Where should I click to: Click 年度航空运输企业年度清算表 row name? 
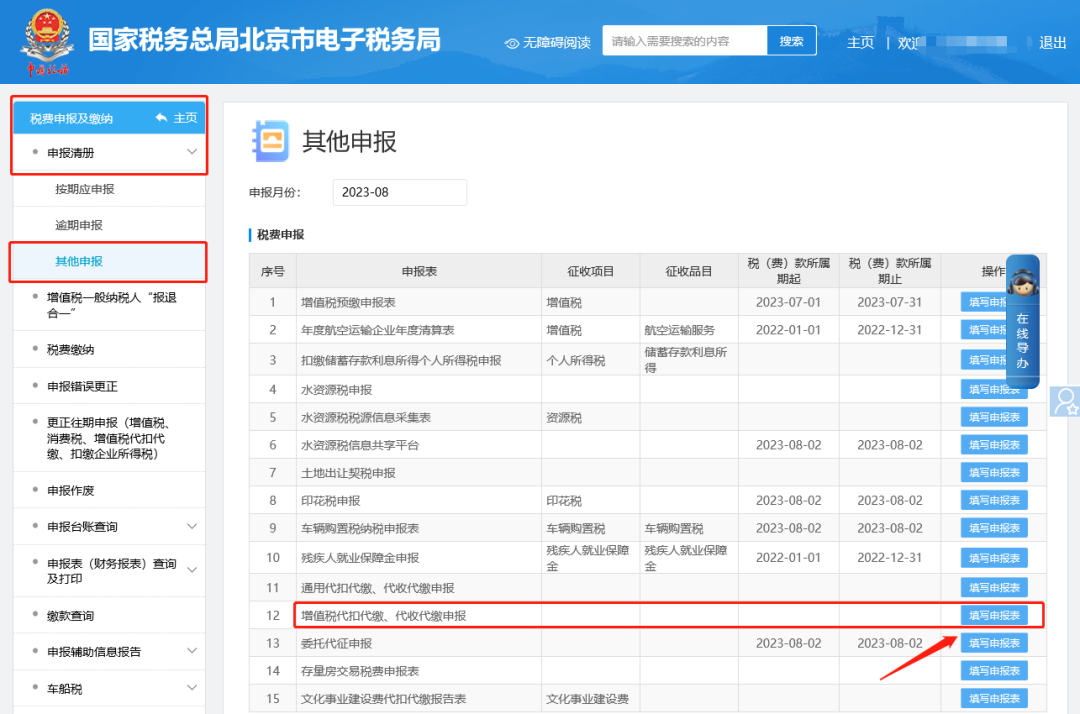click(377, 330)
